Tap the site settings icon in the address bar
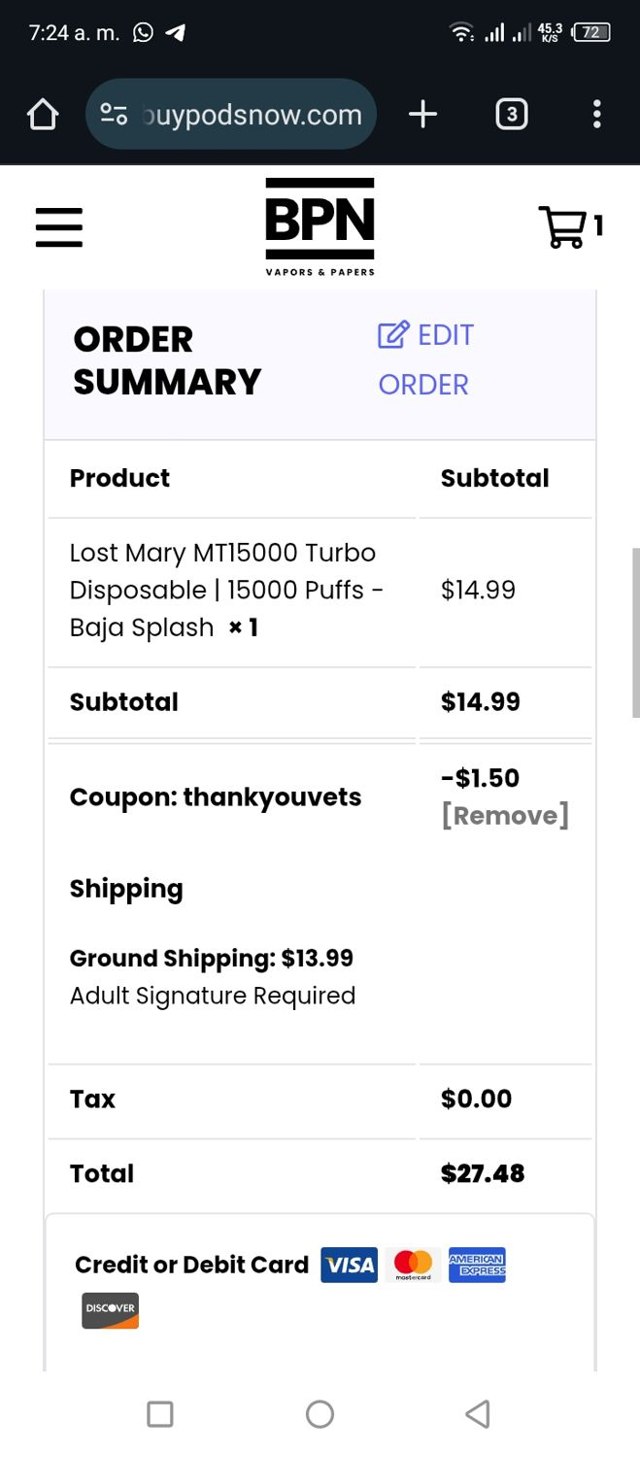 click(x=114, y=115)
